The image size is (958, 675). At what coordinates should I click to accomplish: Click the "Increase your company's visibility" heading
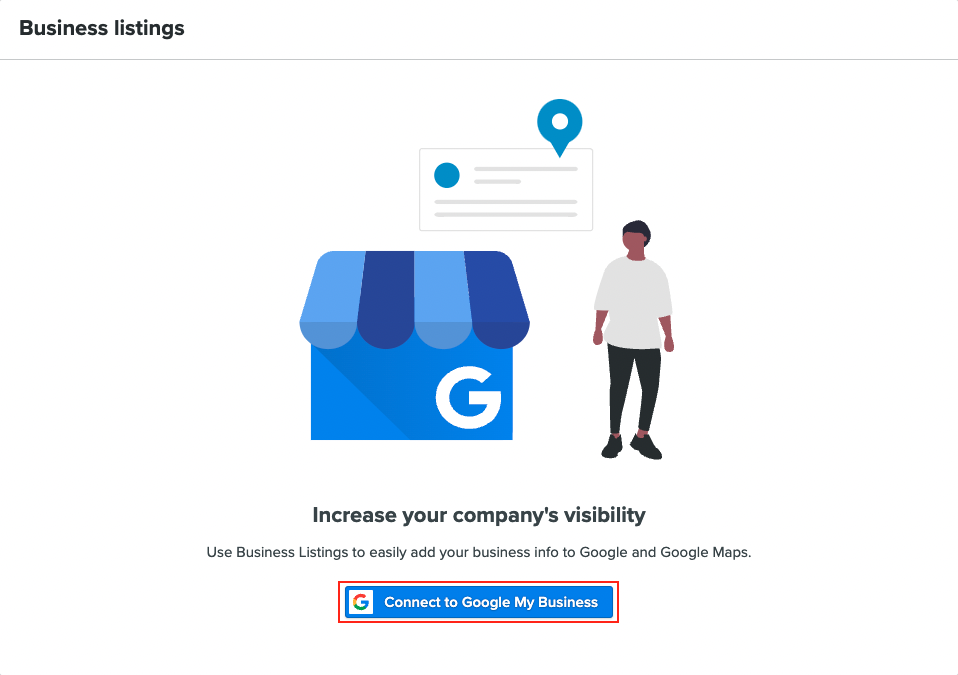[479, 515]
